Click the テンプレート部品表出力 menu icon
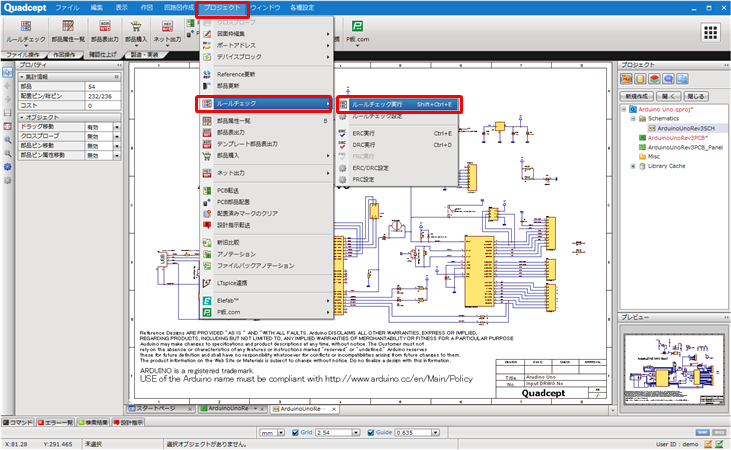 [207, 144]
